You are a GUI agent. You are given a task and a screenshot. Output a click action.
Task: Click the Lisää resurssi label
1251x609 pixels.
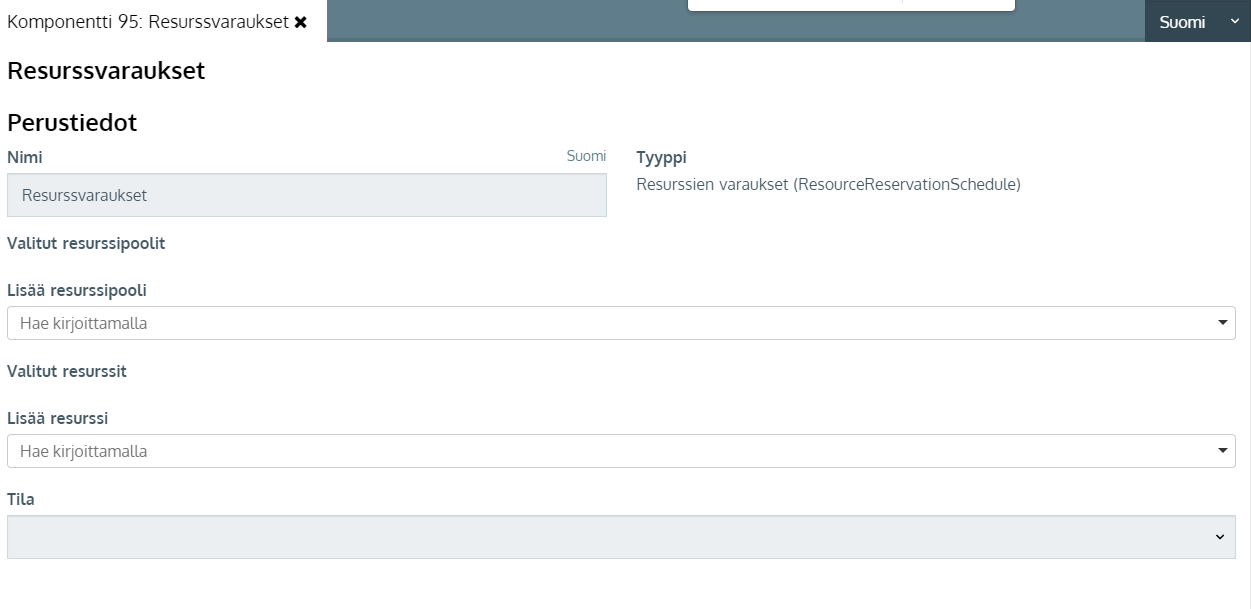click(58, 418)
